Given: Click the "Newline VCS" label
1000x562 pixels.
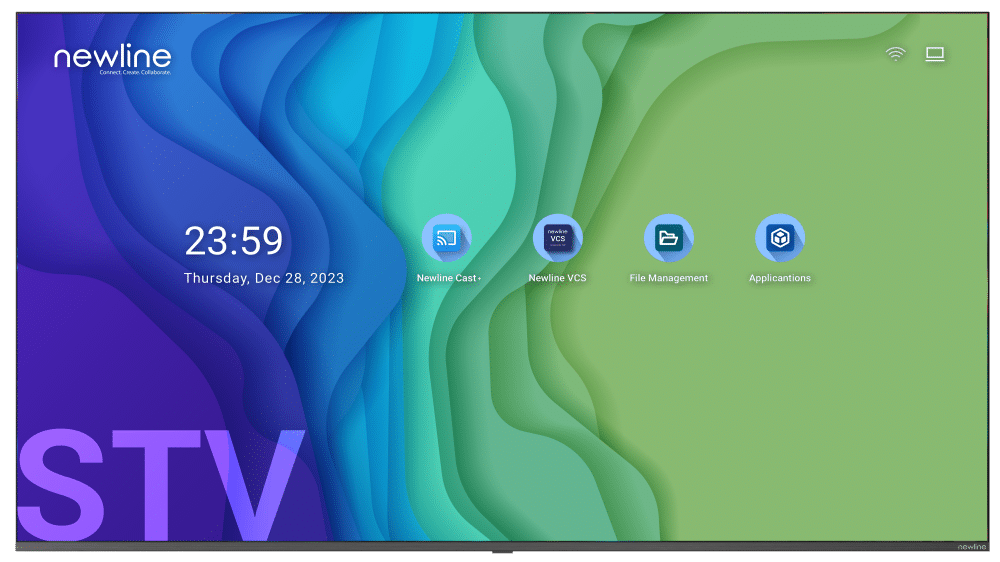Looking at the screenshot, I should coord(557,278).
